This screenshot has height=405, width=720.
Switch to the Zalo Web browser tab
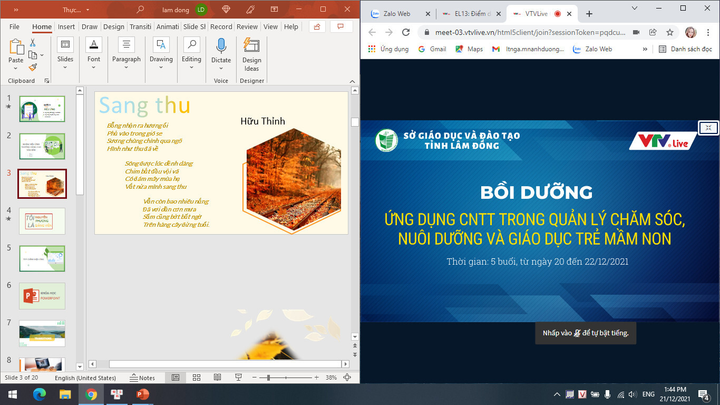pyautogui.click(x=396, y=14)
